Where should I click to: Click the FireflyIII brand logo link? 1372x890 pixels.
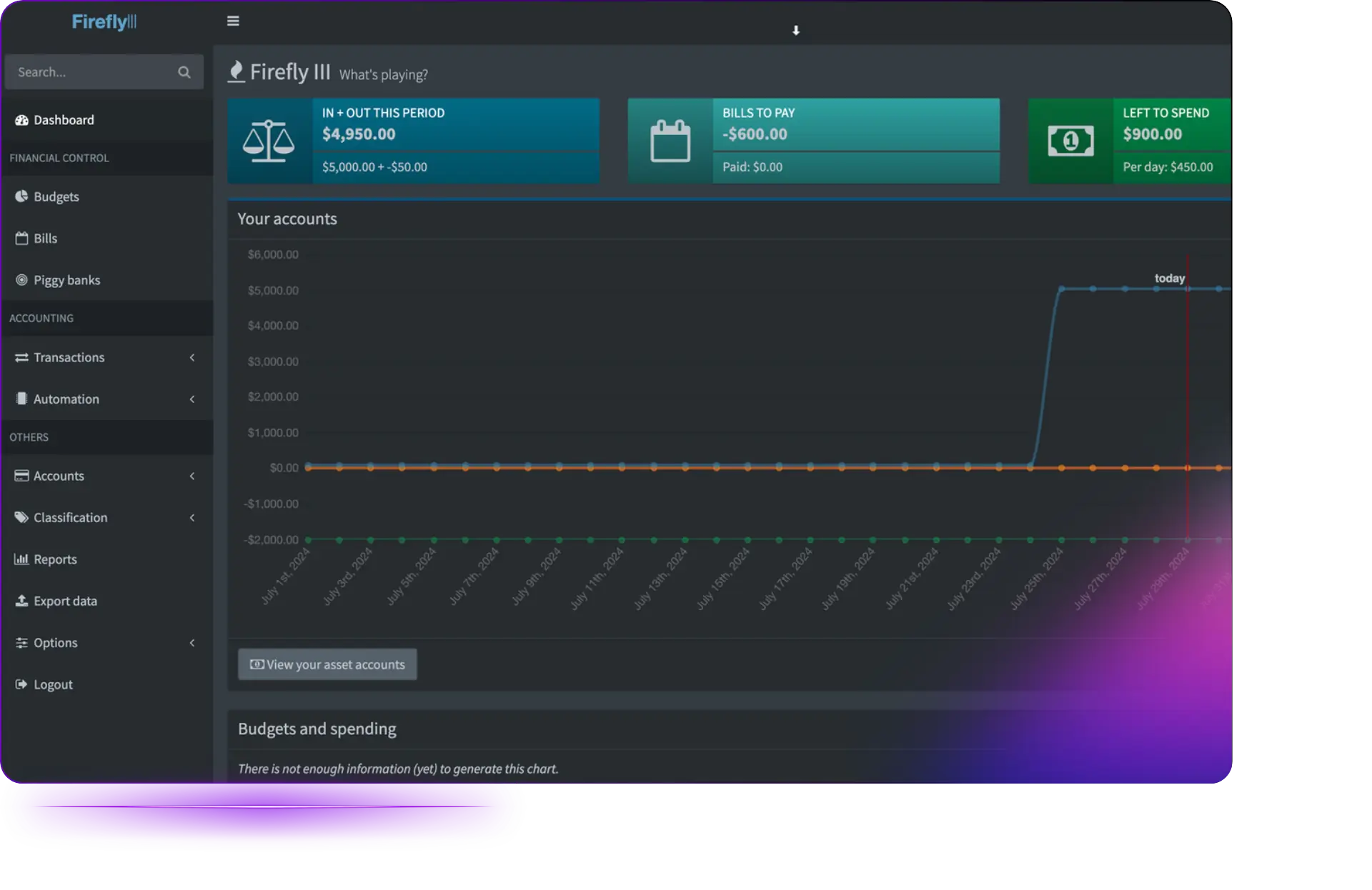104,21
